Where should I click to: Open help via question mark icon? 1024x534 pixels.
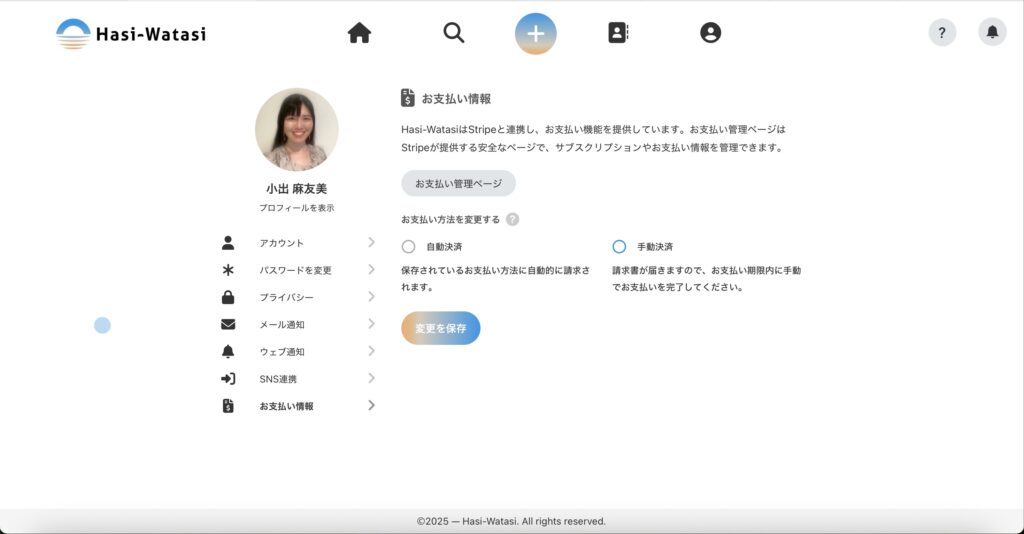pos(942,33)
